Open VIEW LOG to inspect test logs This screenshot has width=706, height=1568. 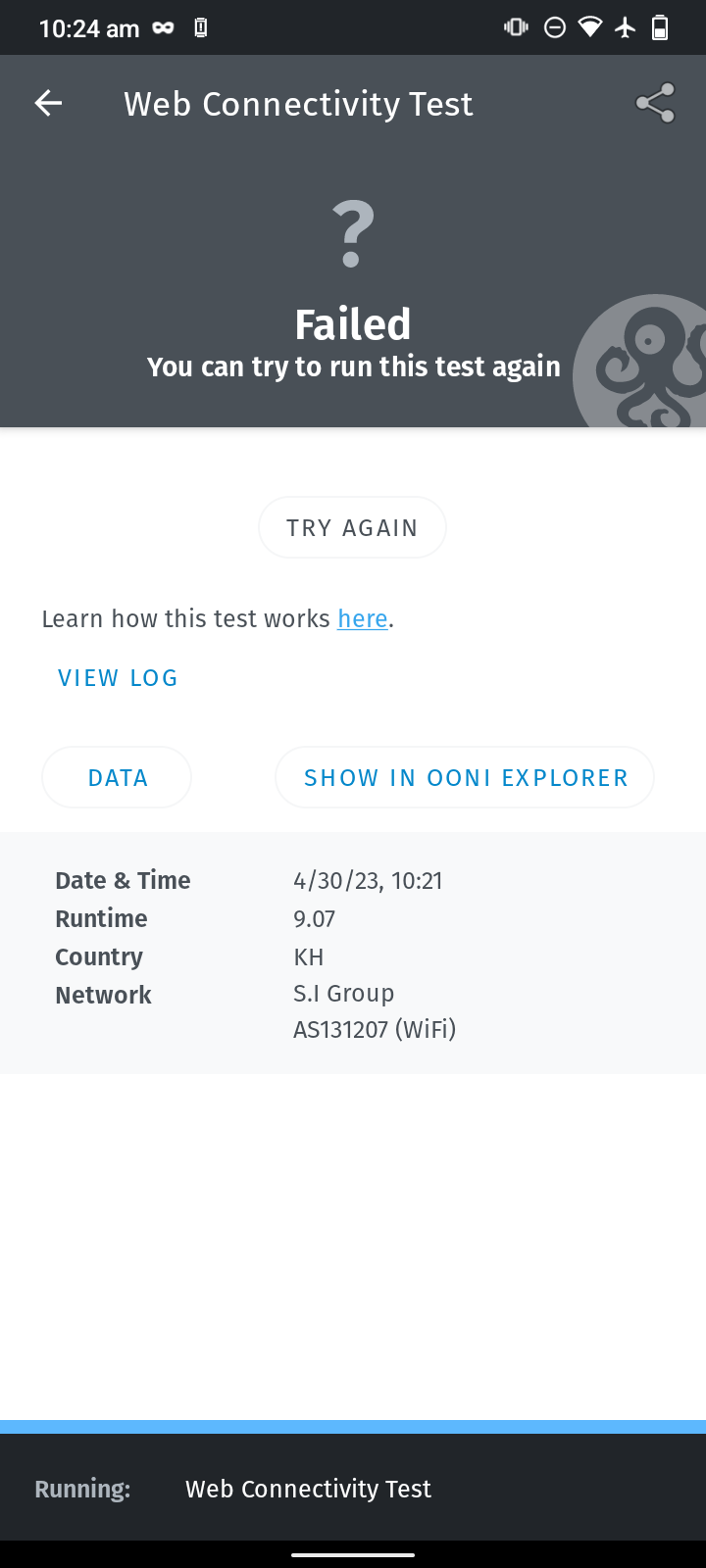pyautogui.click(x=117, y=677)
